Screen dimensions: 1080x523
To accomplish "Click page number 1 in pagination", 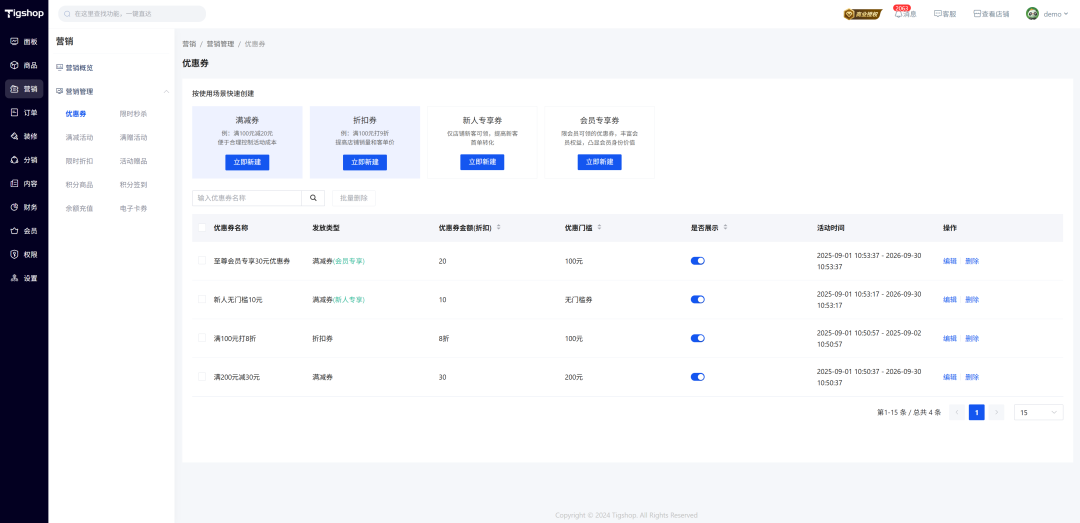I will 976,412.
